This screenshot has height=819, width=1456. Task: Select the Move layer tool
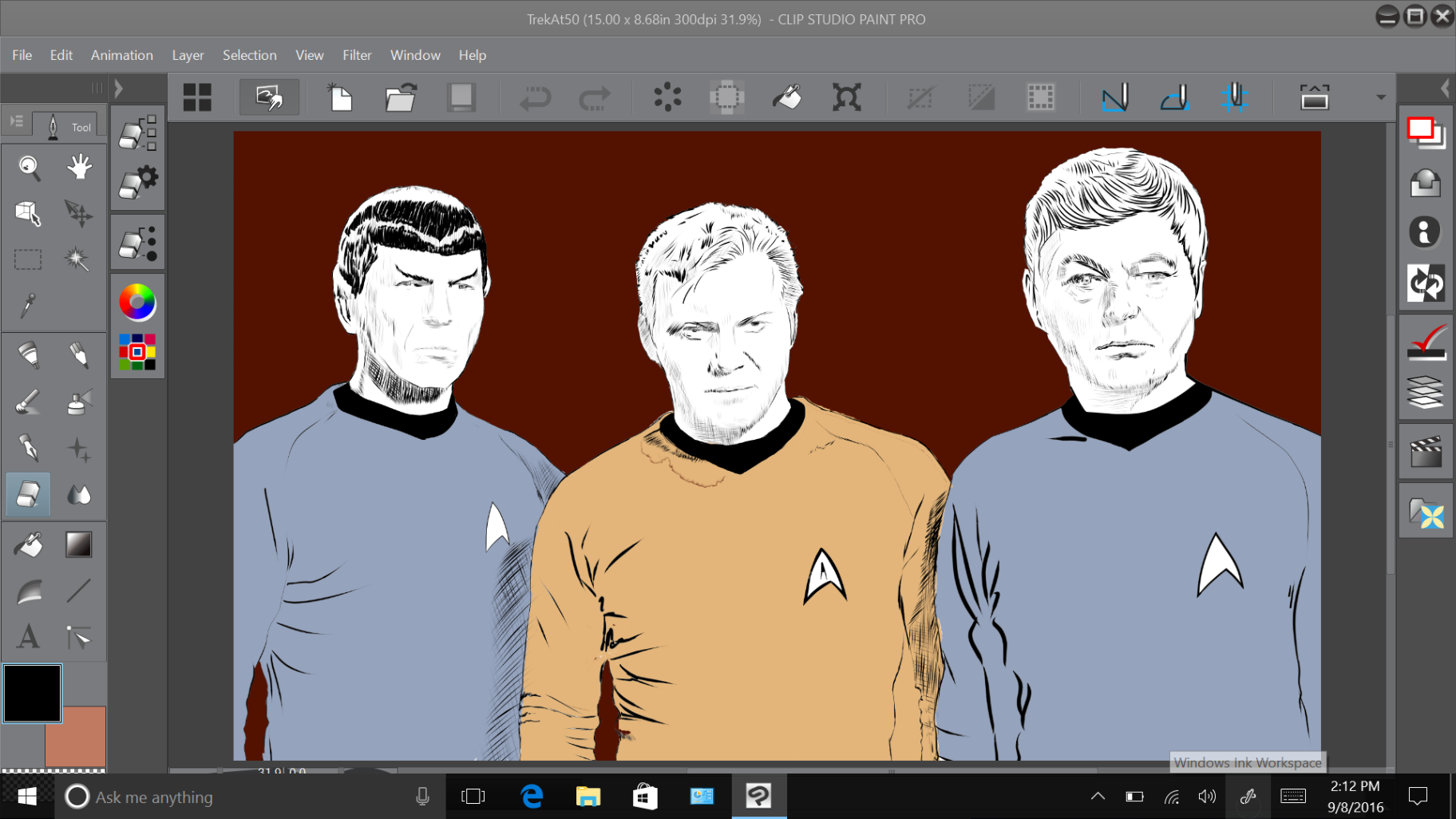click(x=78, y=213)
